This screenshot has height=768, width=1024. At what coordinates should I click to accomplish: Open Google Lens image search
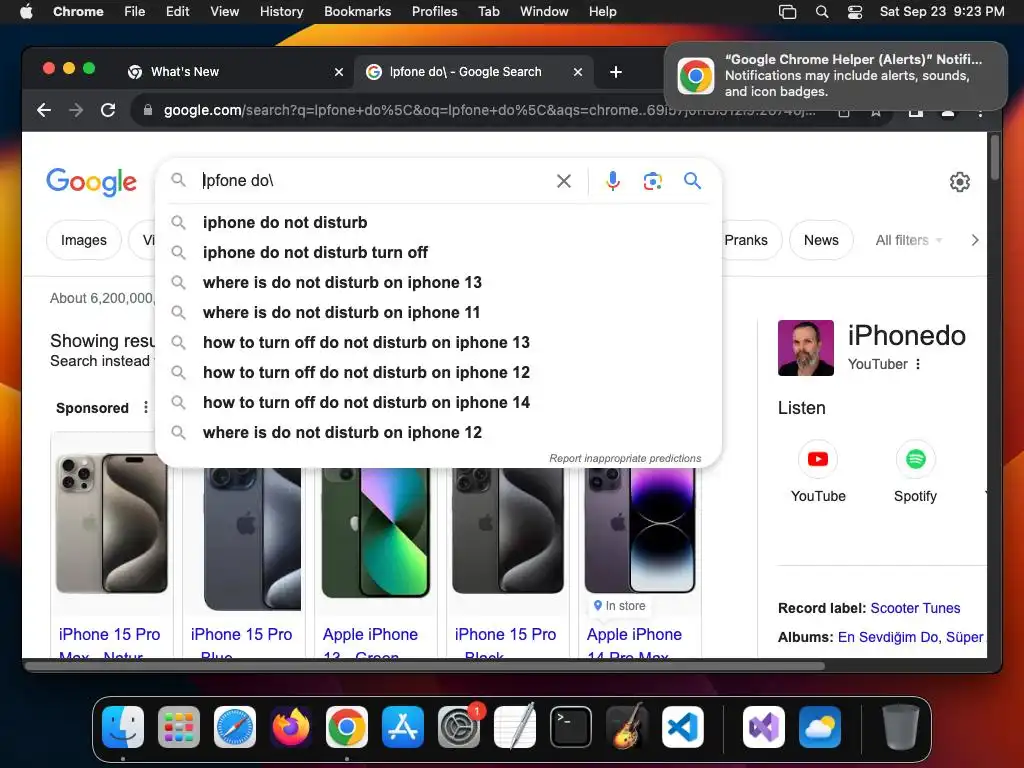(x=652, y=181)
